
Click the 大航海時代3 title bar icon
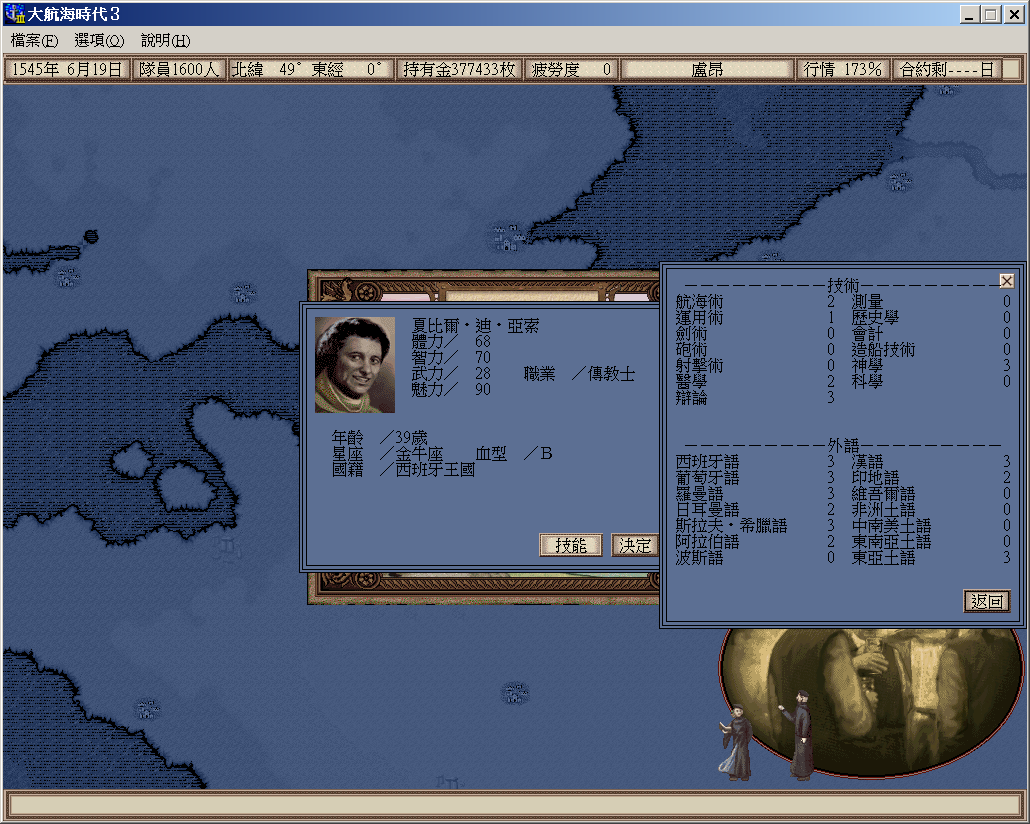click(x=14, y=14)
